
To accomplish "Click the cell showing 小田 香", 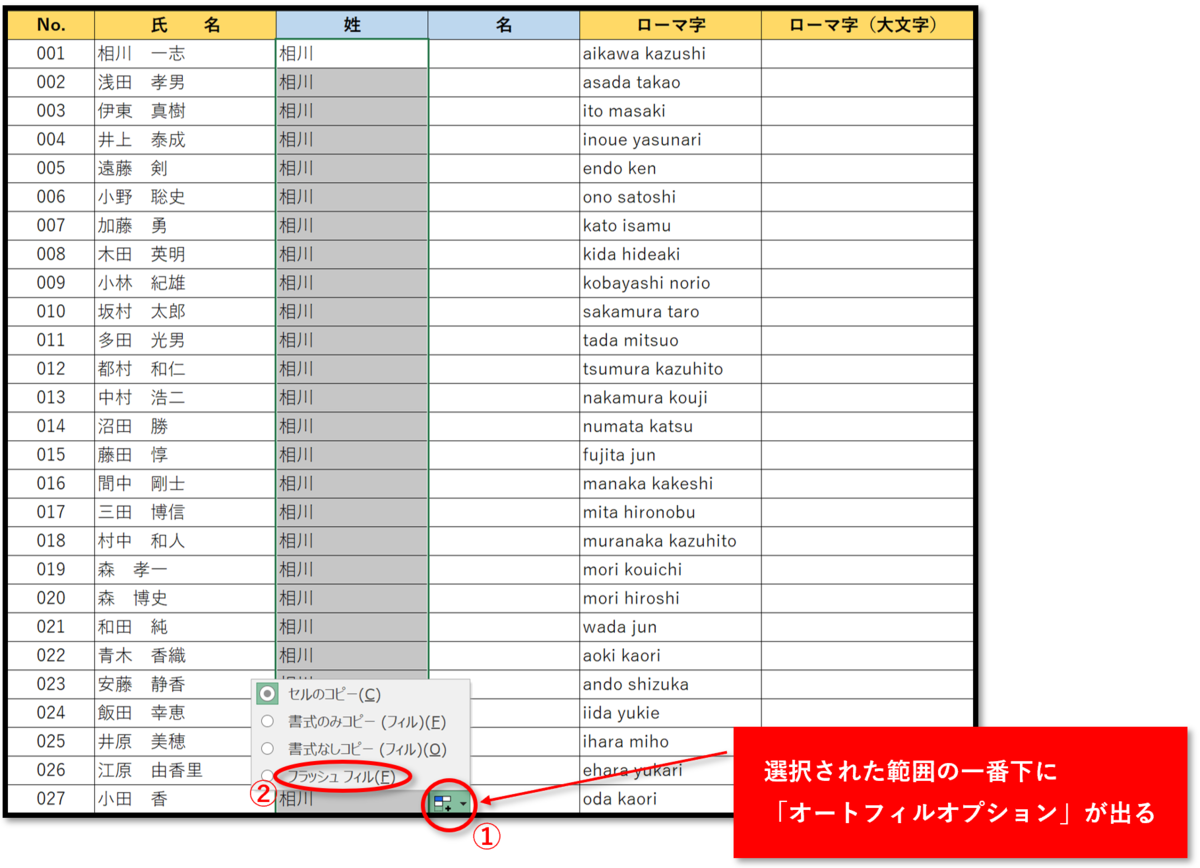I will [185, 799].
